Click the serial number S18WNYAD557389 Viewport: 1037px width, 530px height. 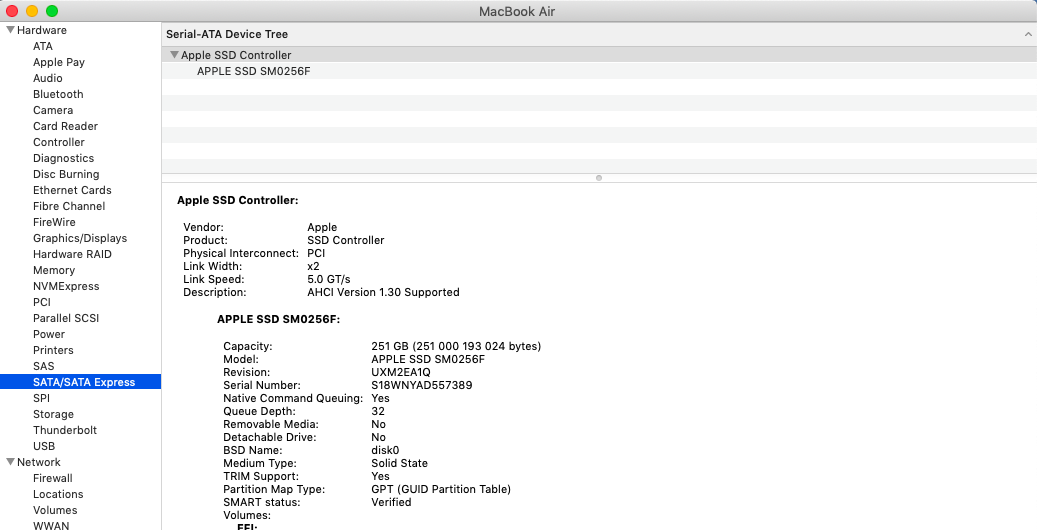[422, 385]
